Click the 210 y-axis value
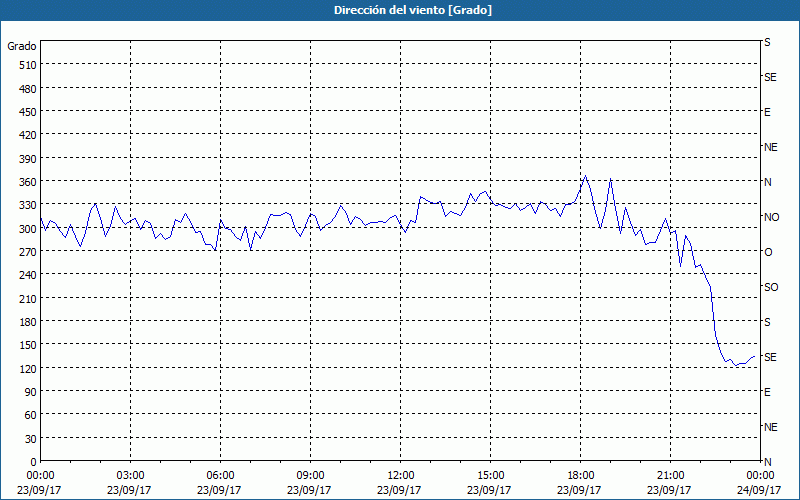800x500 pixels. coord(28,298)
